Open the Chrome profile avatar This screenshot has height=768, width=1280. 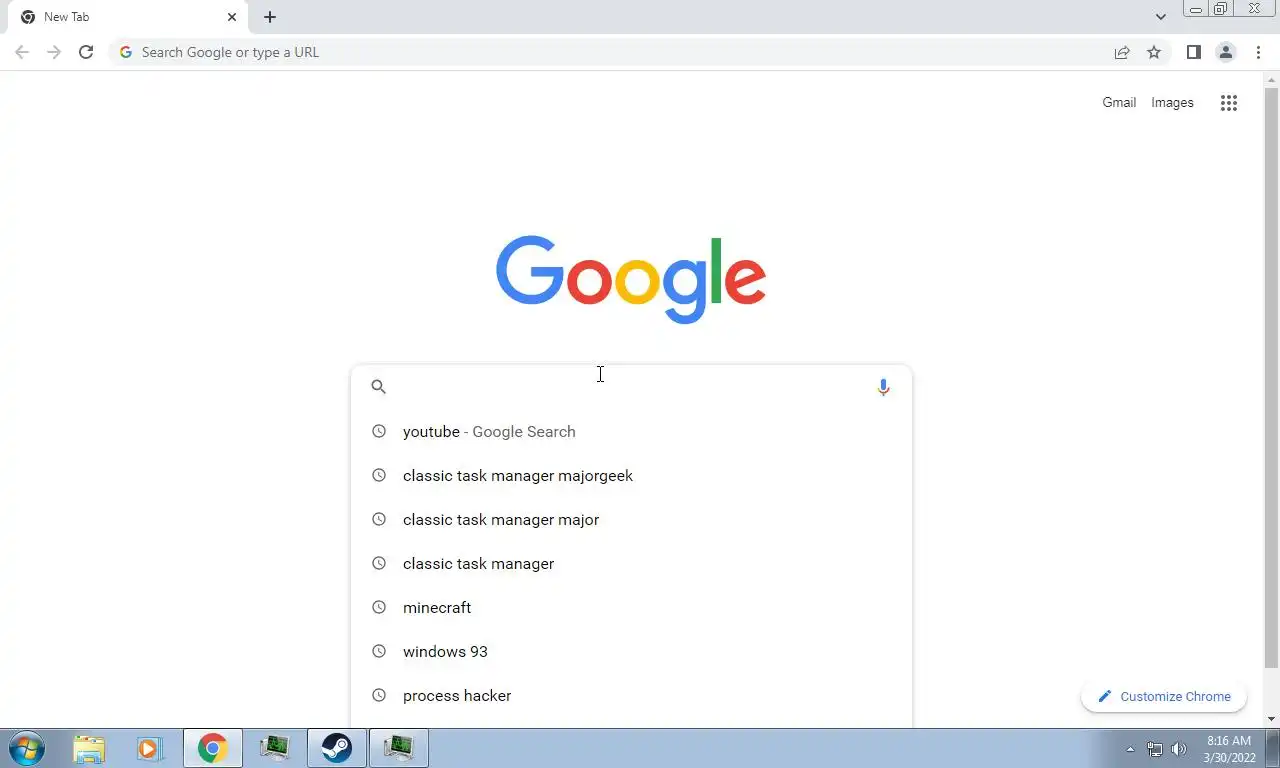[1225, 52]
